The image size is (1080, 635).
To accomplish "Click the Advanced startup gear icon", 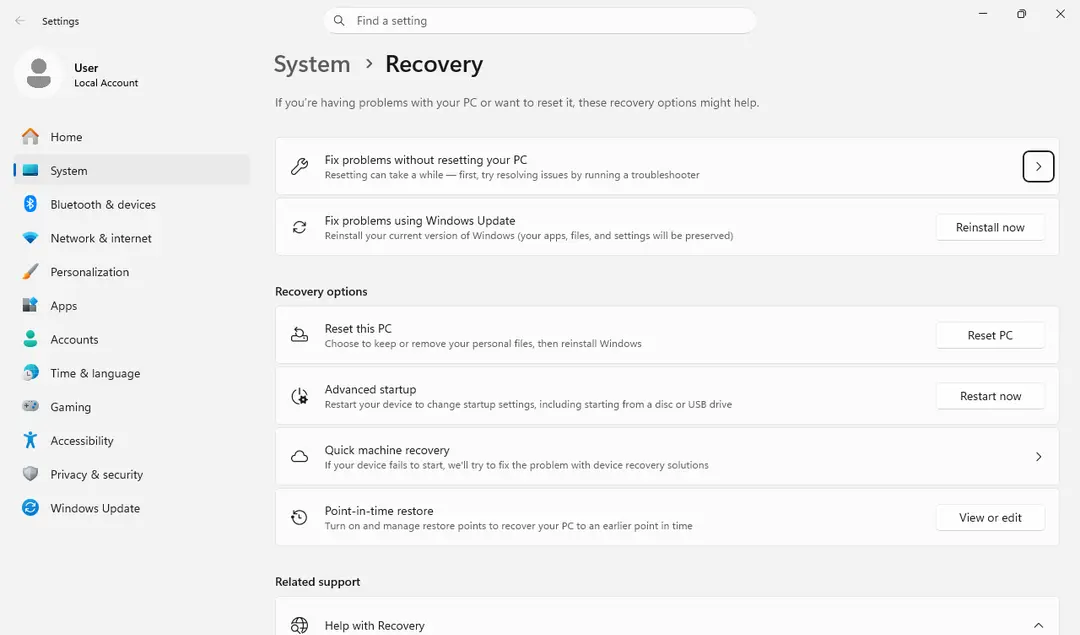I will pos(300,396).
